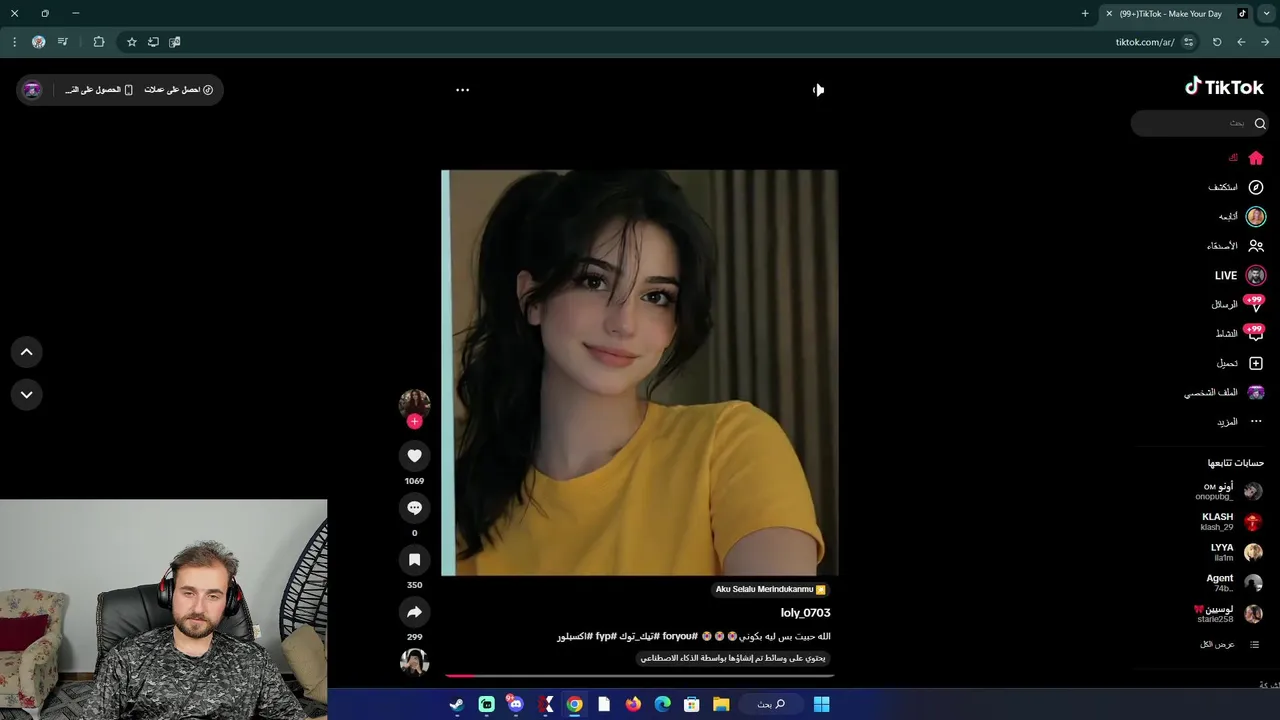Open Messages (الرسائل) in sidebar

pos(1238,304)
